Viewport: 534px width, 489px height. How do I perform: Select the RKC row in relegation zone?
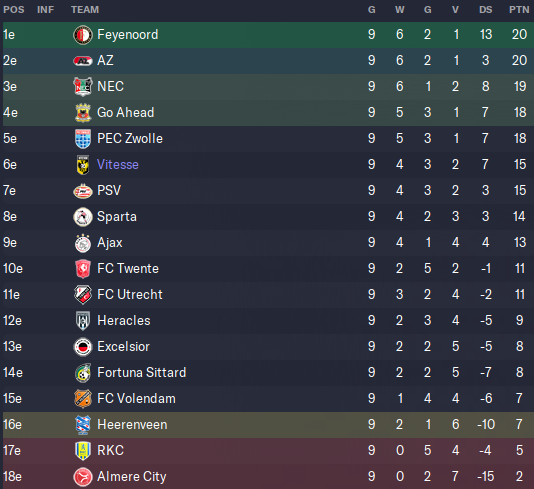(x=268, y=451)
